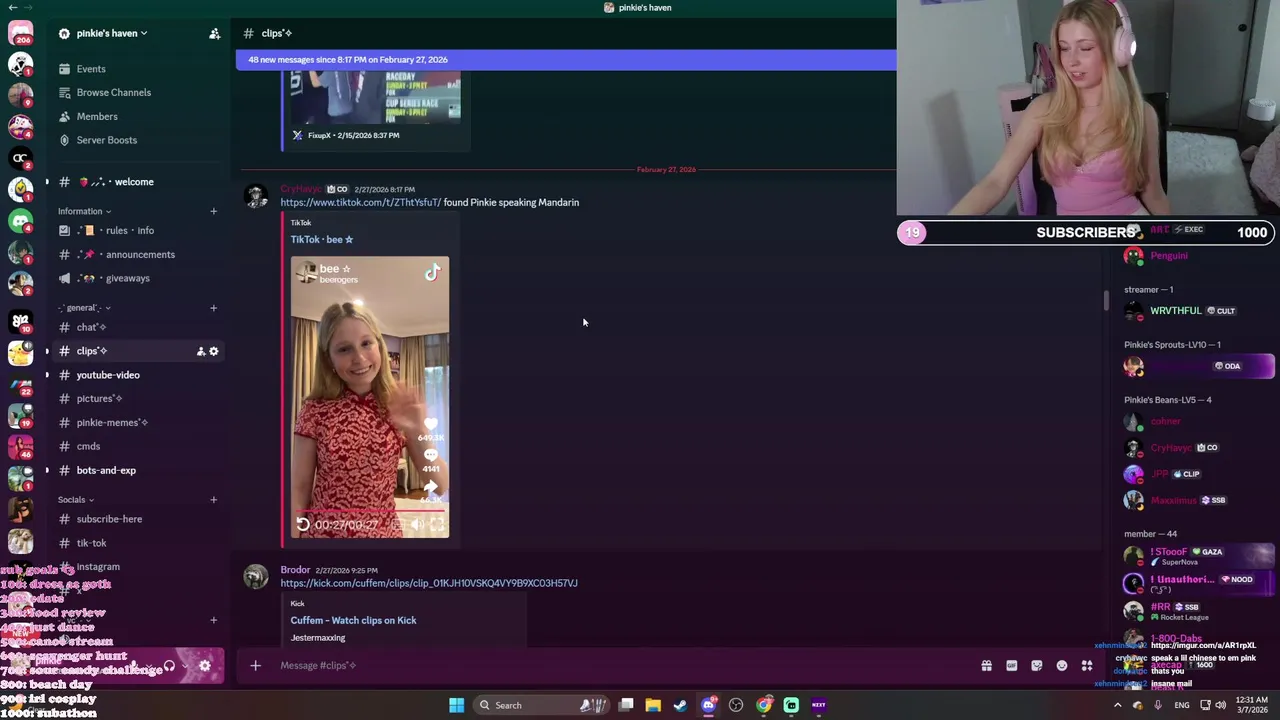
Task: Collapse the Socials category
Action: coord(76,500)
